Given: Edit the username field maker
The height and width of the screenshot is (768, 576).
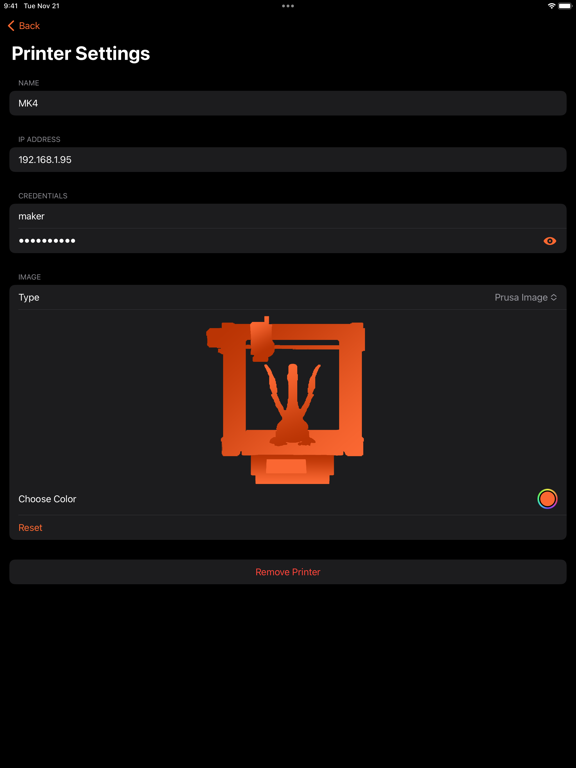Looking at the screenshot, I should coord(288,216).
